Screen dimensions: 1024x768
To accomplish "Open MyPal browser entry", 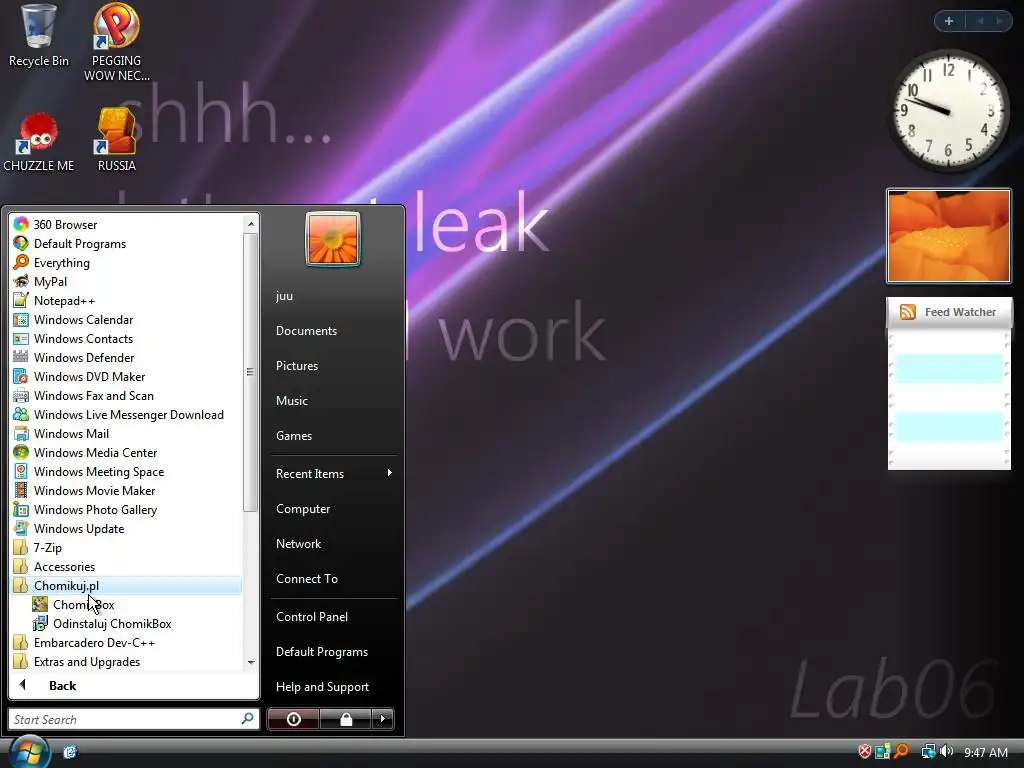I will click(x=127, y=281).
